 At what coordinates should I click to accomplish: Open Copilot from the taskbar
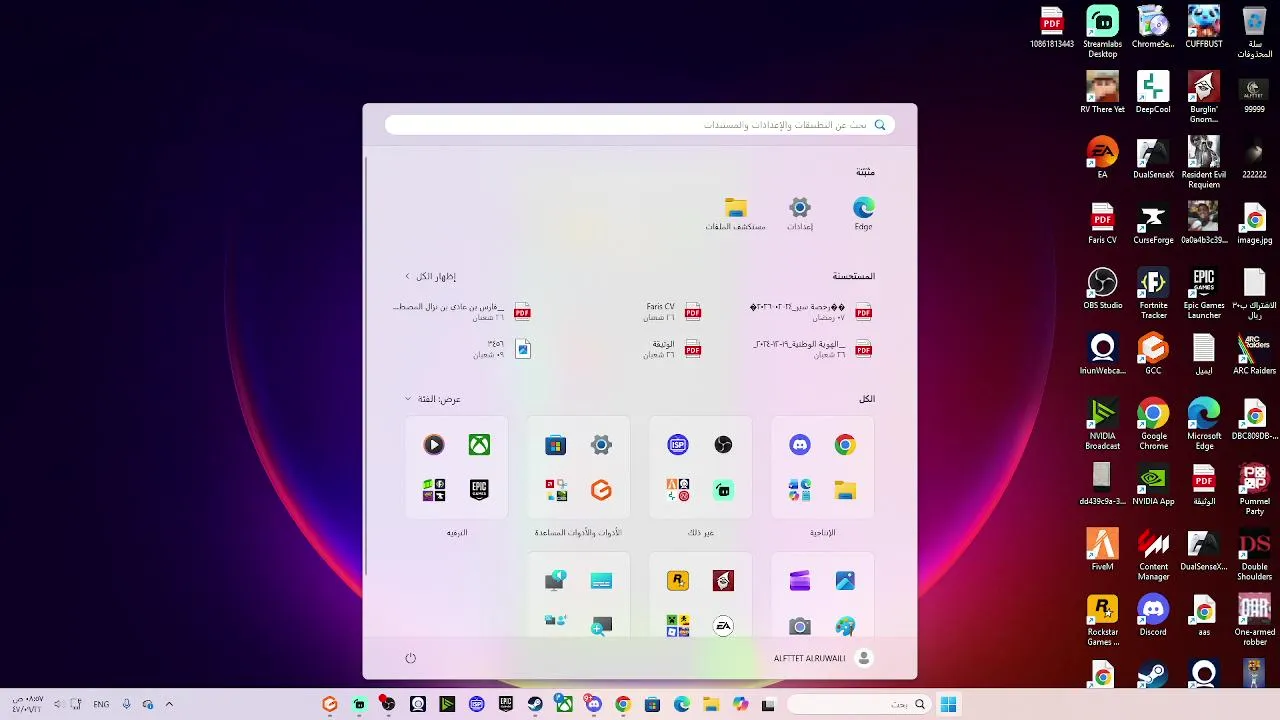[x=740, y=705]
